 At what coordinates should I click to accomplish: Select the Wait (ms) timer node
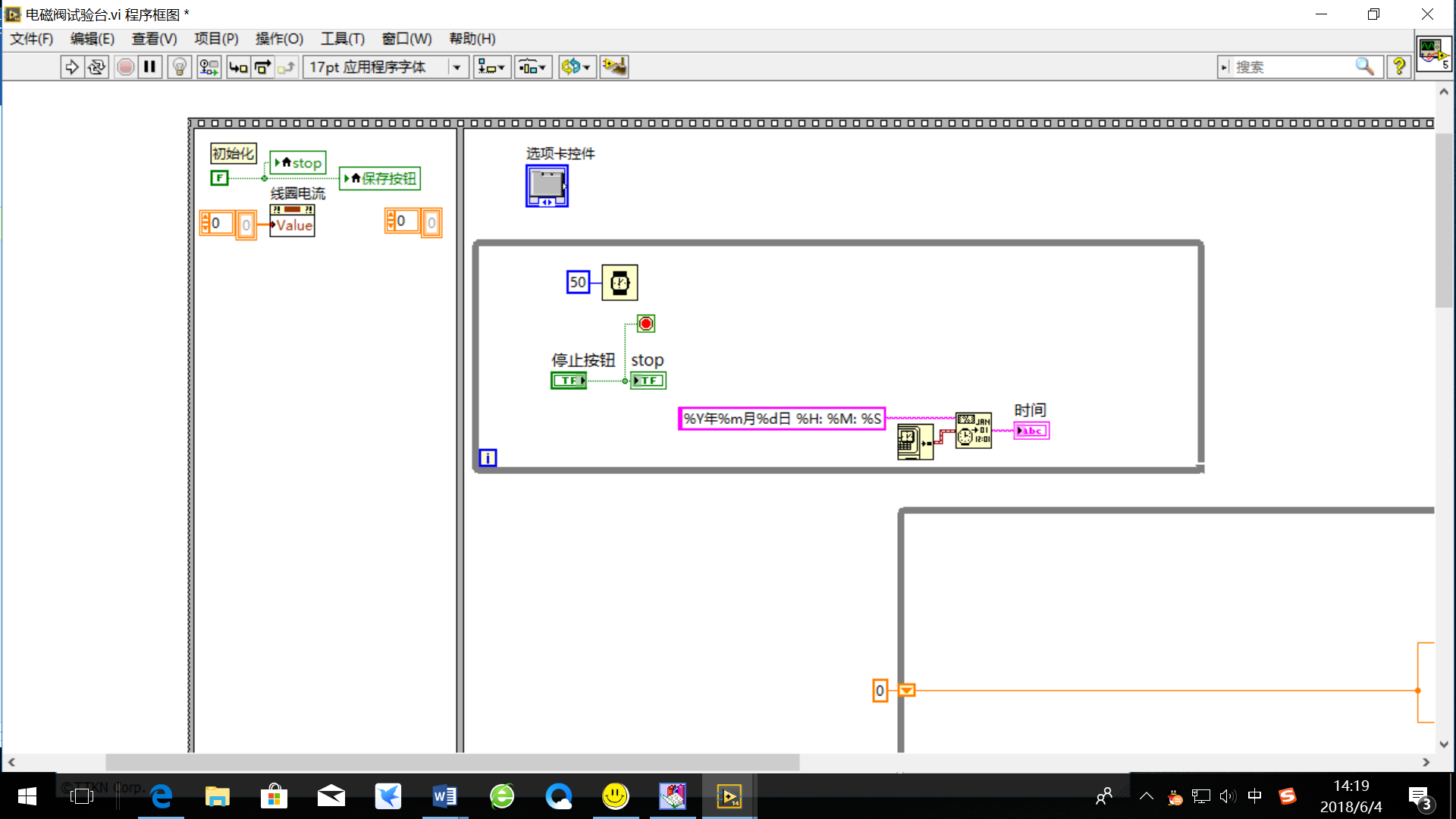[x=620, y=283]
